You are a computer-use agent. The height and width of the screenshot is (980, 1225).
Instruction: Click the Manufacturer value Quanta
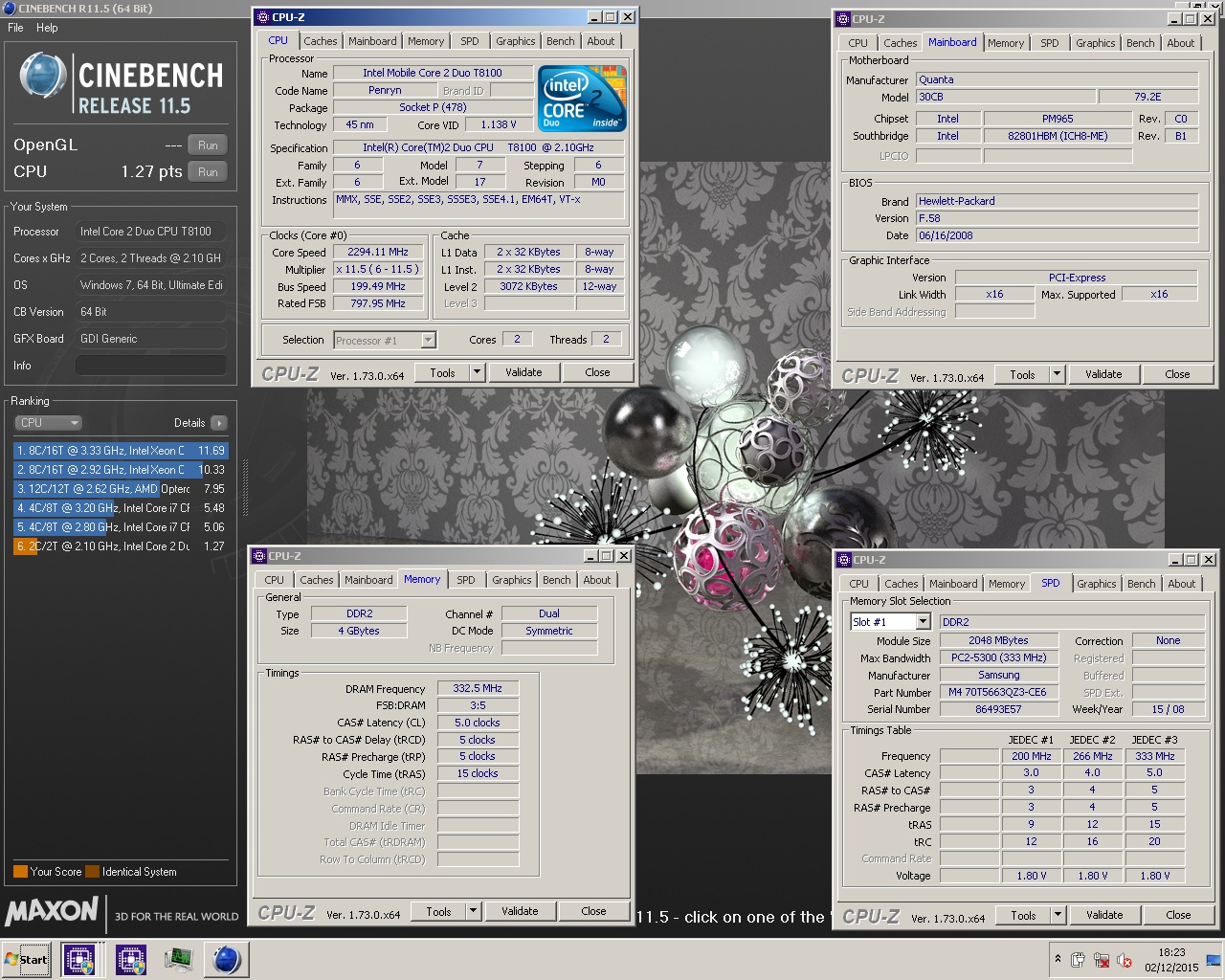1057,80
